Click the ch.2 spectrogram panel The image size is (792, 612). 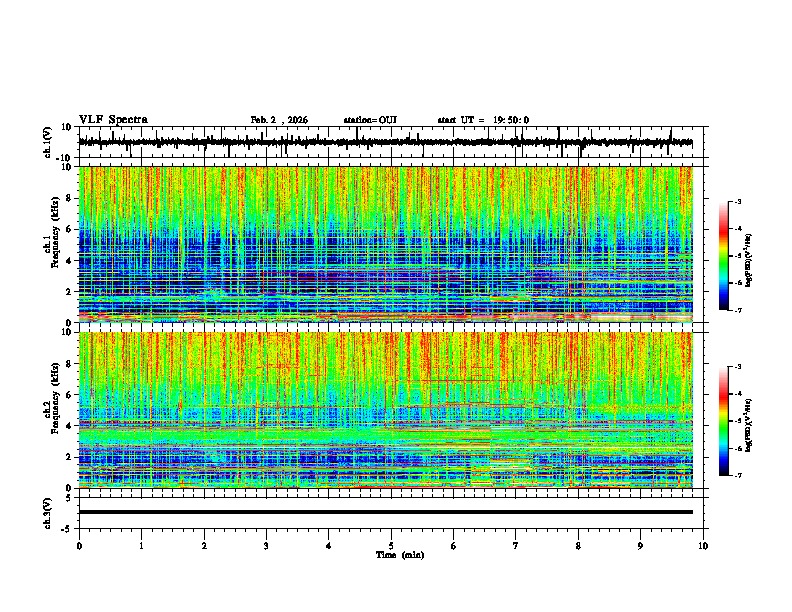[x=385, y=410]
